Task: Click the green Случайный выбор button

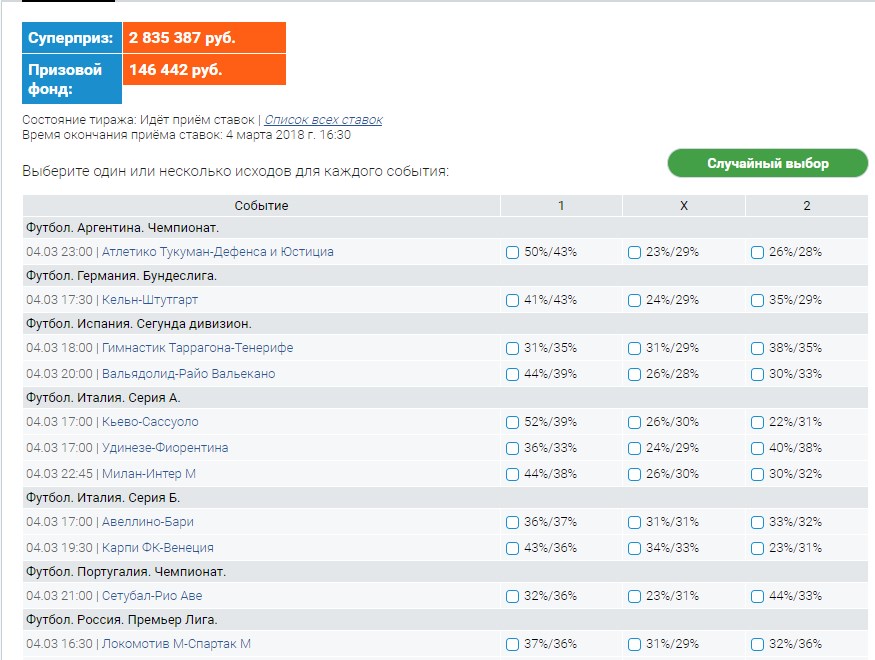Action: [767, 163]
